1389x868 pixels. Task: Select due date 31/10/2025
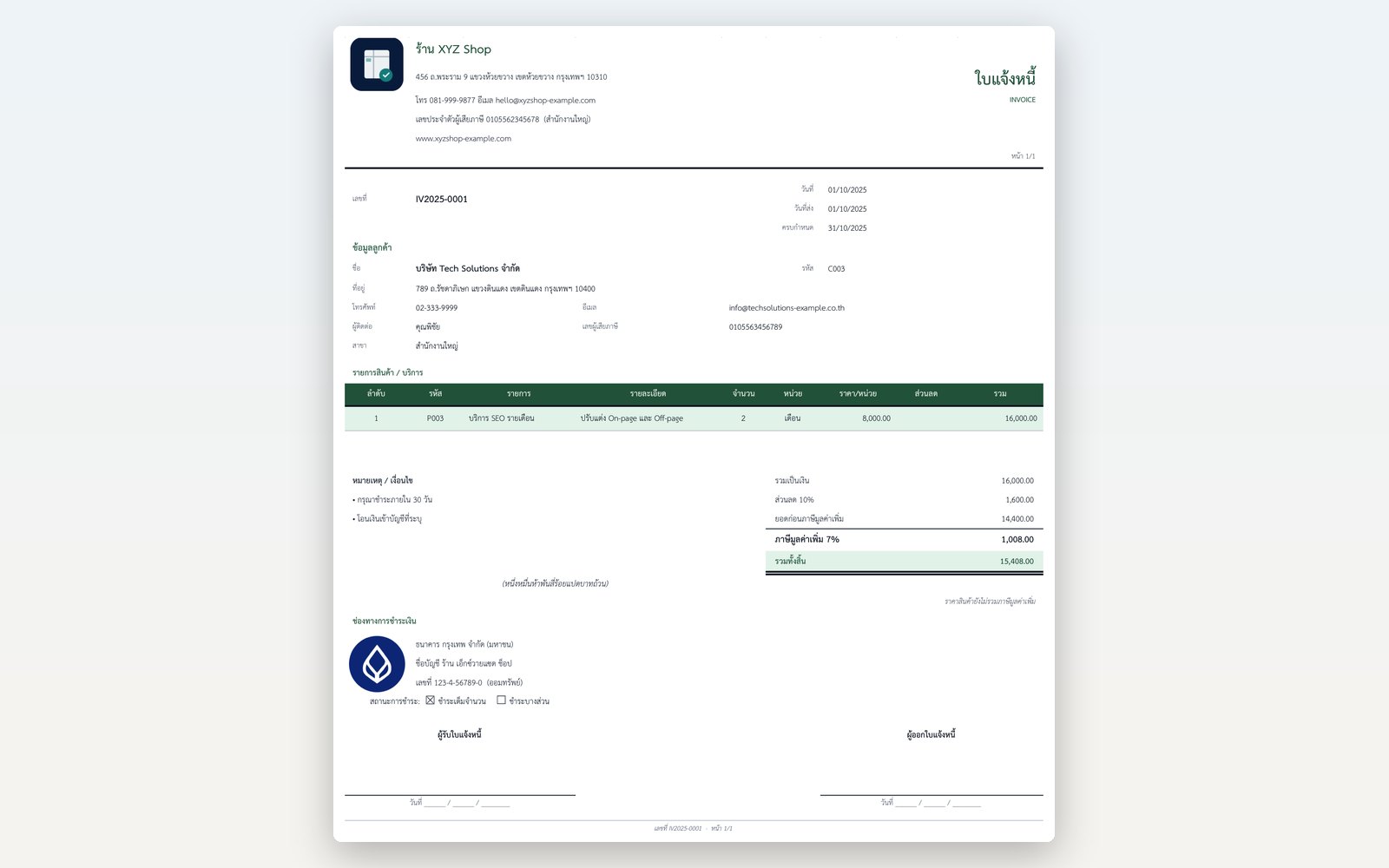pos(847,228)
